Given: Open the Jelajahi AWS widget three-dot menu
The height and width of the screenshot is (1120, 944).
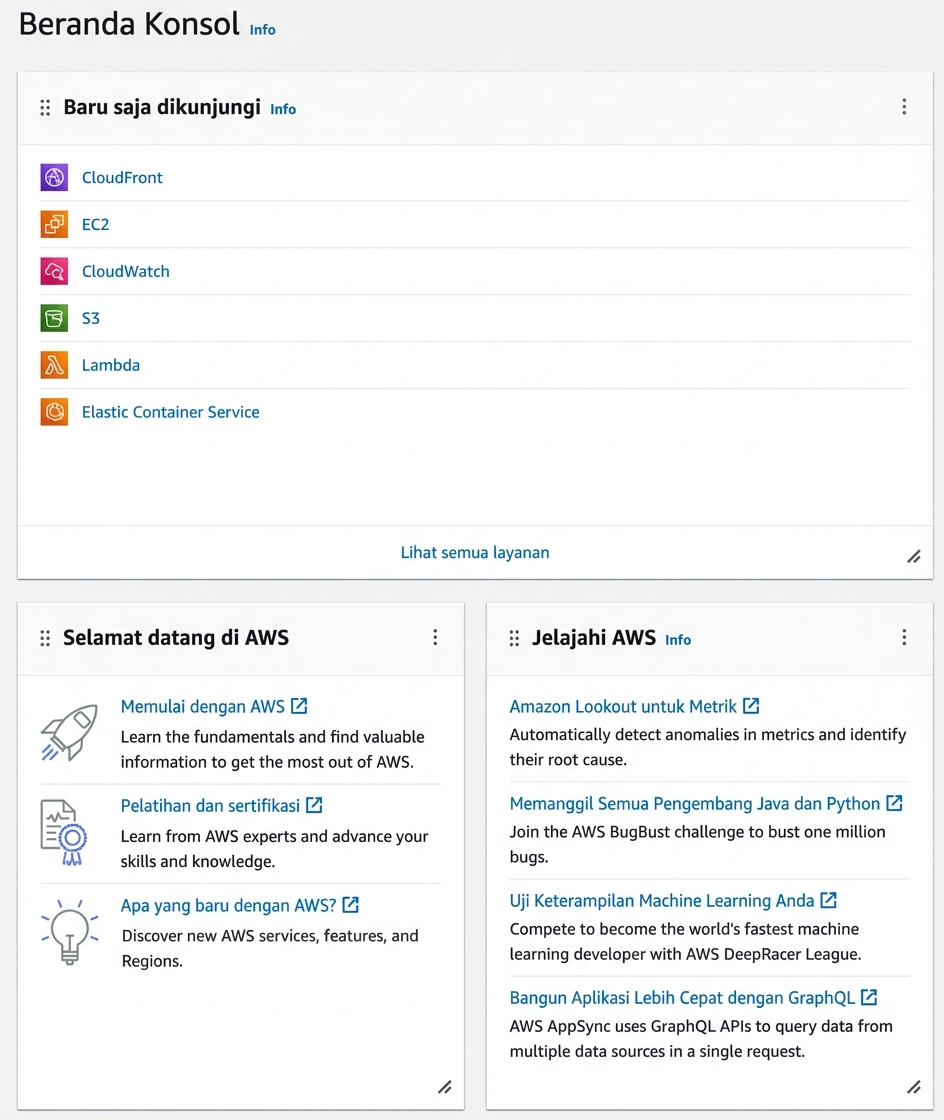Looking at the screenshot, I should [904, 637].
